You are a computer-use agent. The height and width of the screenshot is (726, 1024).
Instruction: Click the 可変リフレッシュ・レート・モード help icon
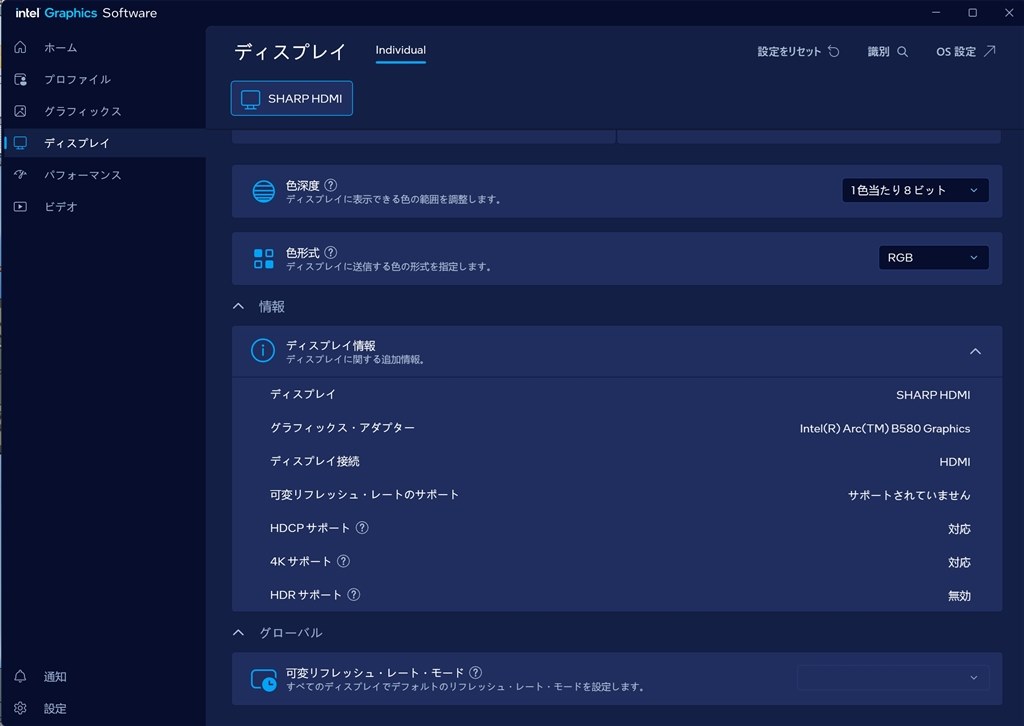475,672
